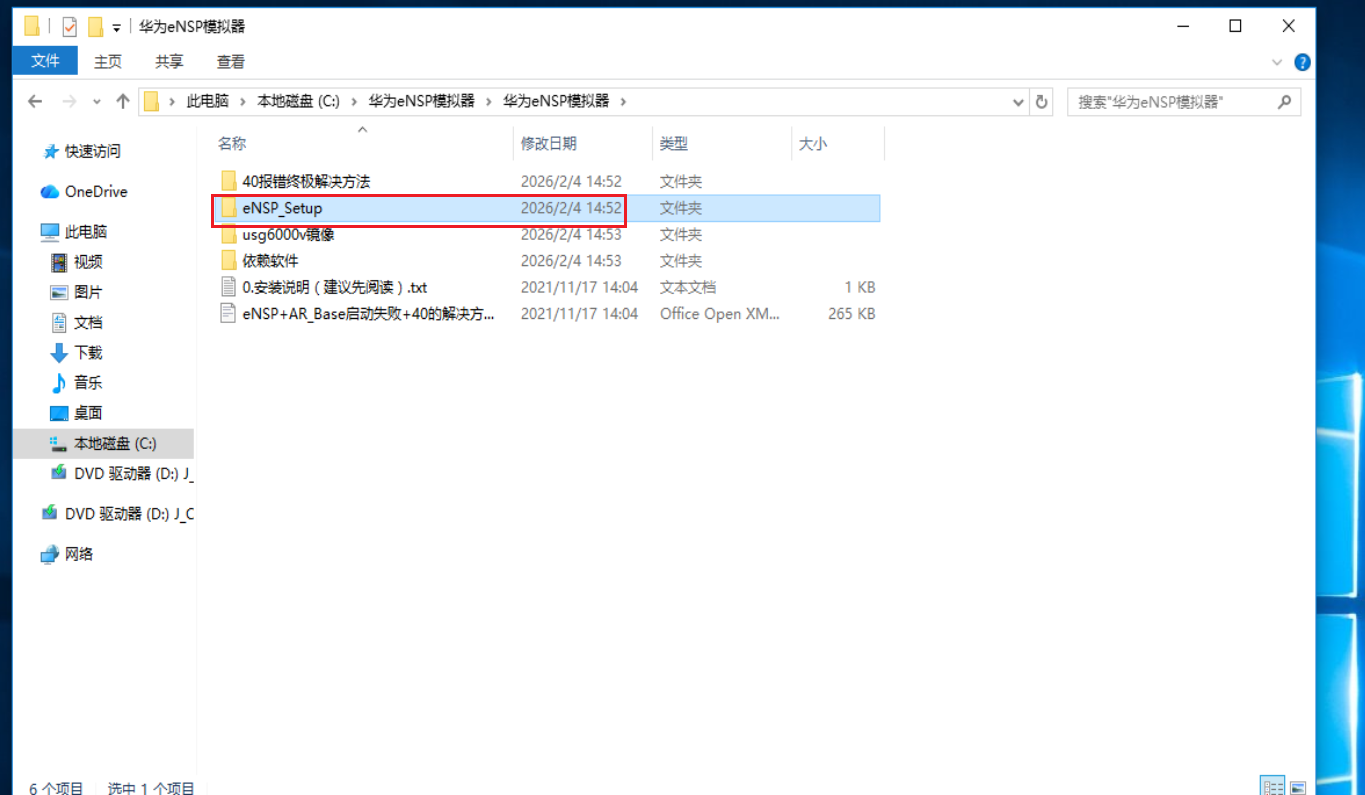This screenshot has height=795, width=1365.
Task: Click the Network icon in sidebar
Action: tap(50, 554)
